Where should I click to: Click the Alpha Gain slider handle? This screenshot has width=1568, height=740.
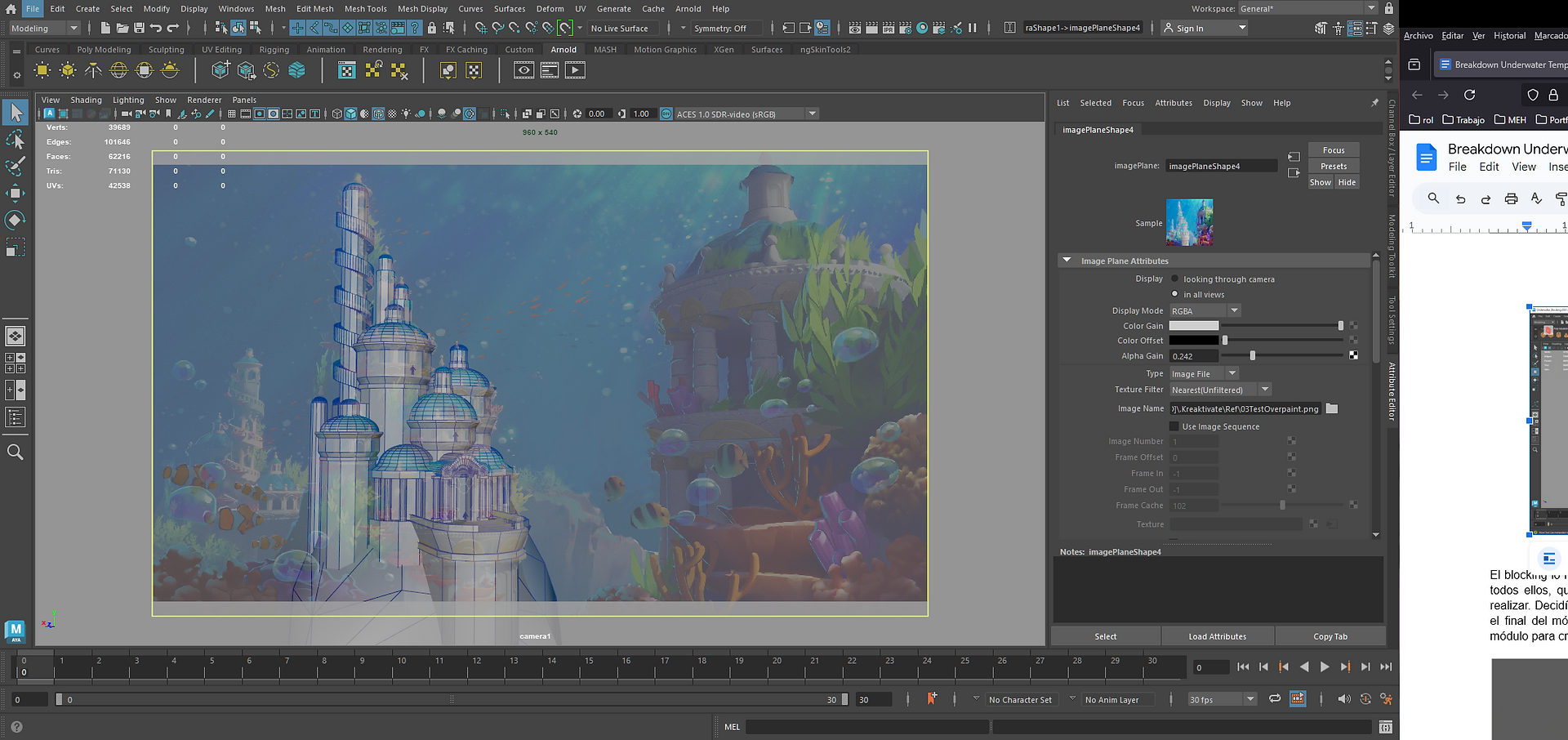(1253, 355)
